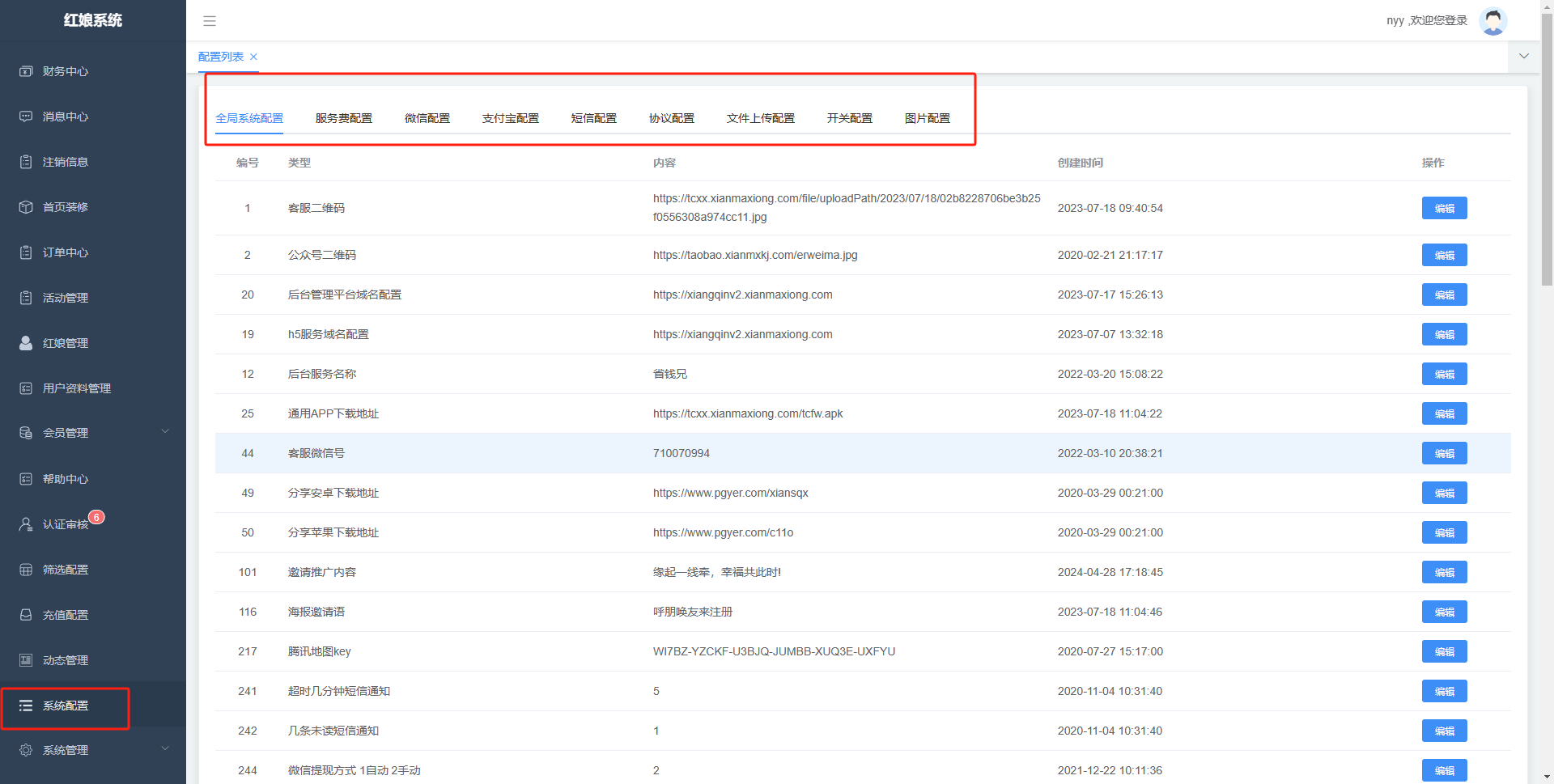Open 财务中心 from the sidebar icon
This screenshot has height=784, width=1554.
coord(26,71)
